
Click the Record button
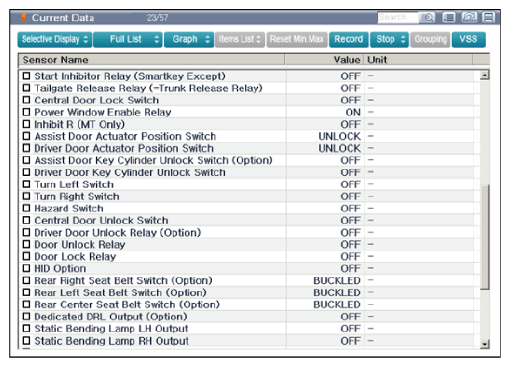pyautogui.click(x=349, y=39)
